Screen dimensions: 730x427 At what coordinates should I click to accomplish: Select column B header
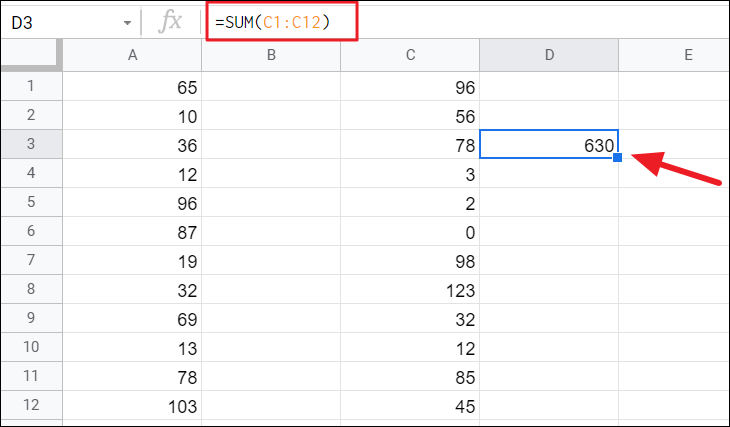(x=271, y=57)
